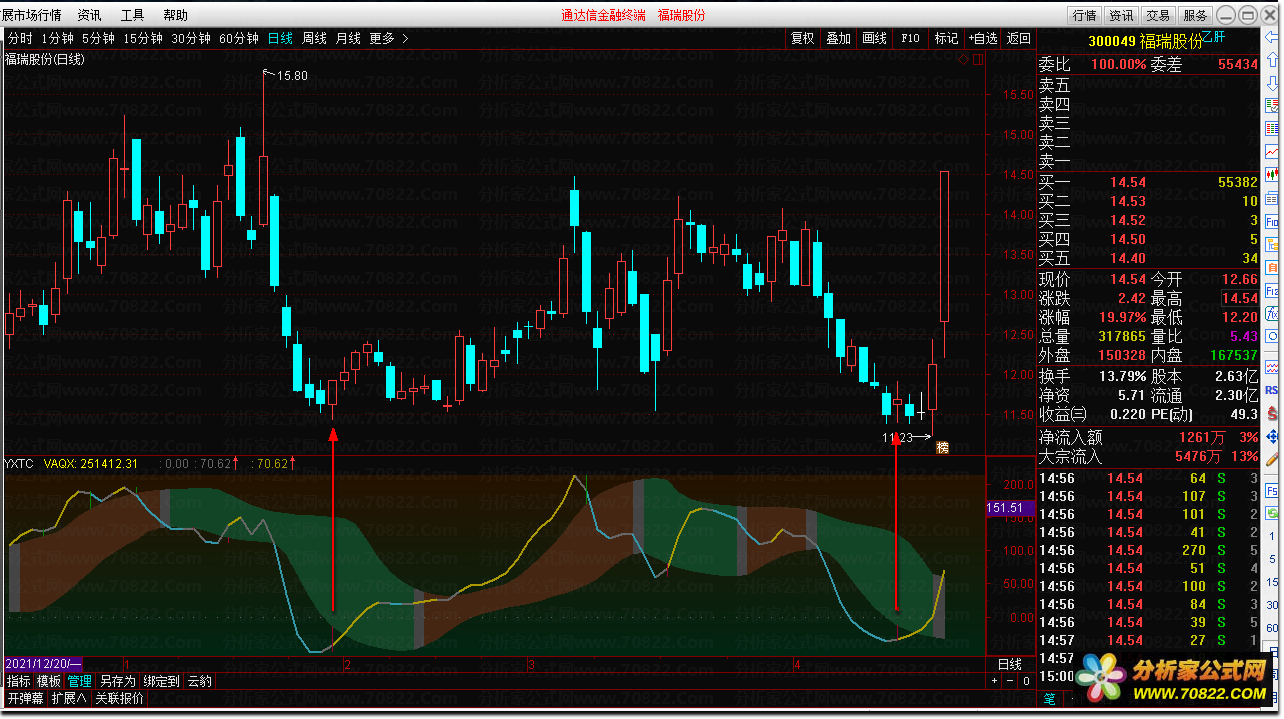The width and height of the screenshot is (1284, 719).
Task: Add stock via +自选 button
Action: (x=982, y=38)
